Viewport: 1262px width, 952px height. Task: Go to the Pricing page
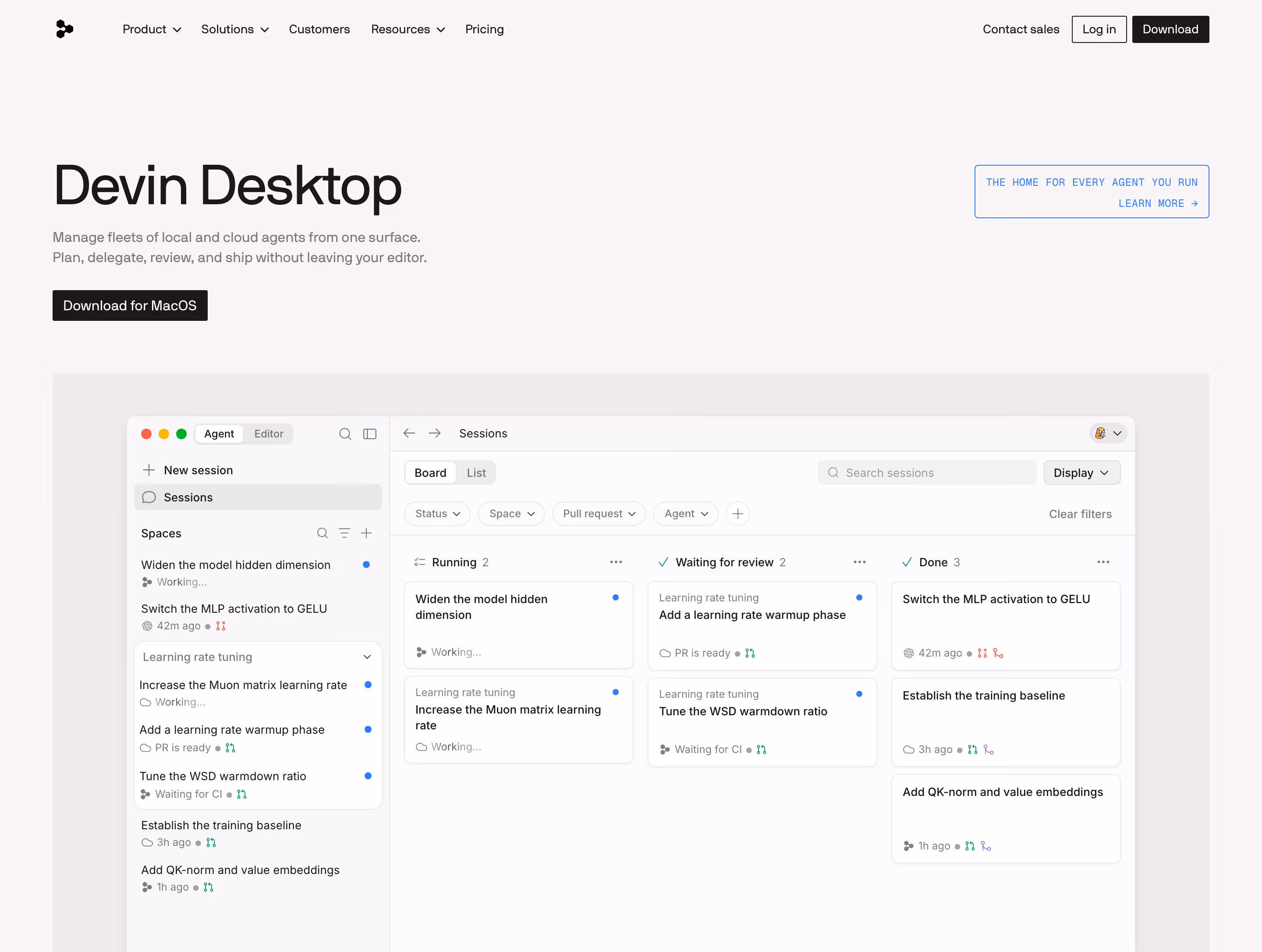point(484,29)
